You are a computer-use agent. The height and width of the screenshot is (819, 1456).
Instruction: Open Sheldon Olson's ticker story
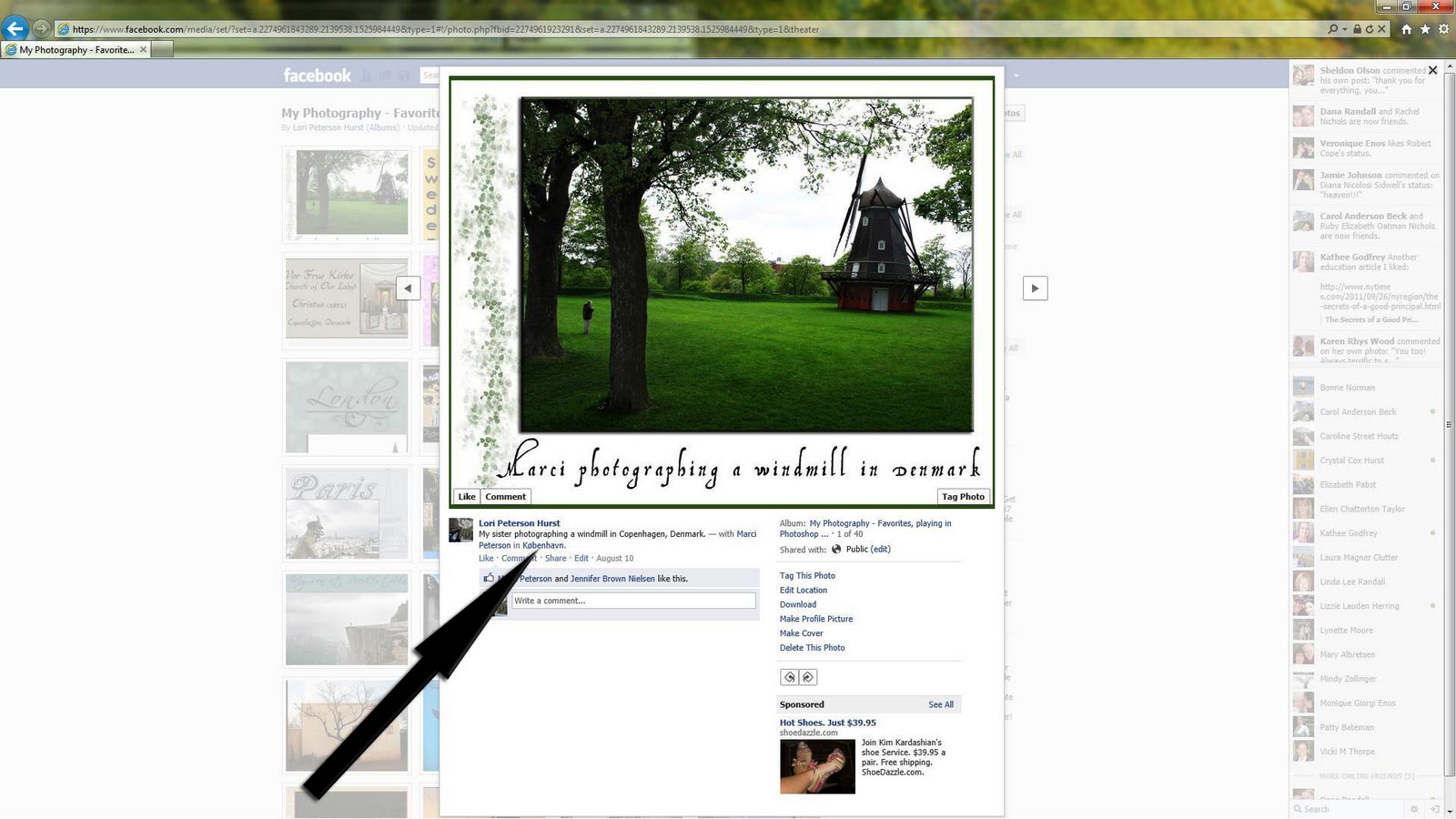1365,80
